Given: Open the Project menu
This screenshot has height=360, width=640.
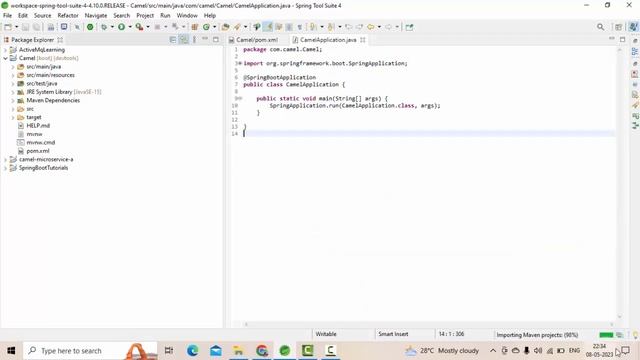Looking at the screenshot, I should pos(145,16).
